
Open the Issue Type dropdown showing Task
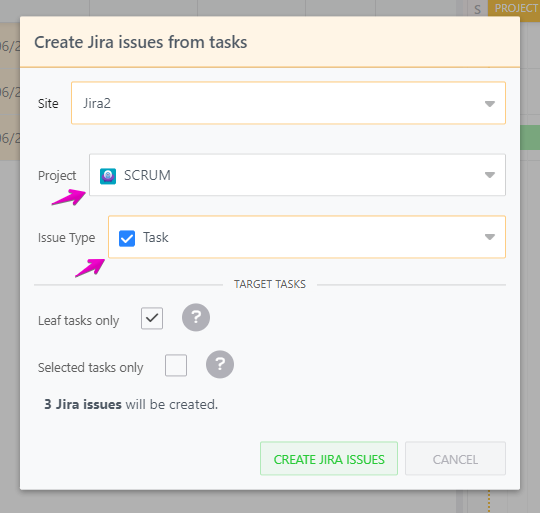click(x=307, y=237)
